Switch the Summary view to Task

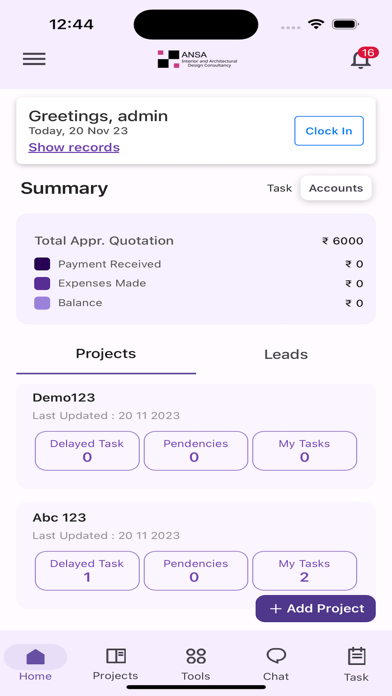280,188
